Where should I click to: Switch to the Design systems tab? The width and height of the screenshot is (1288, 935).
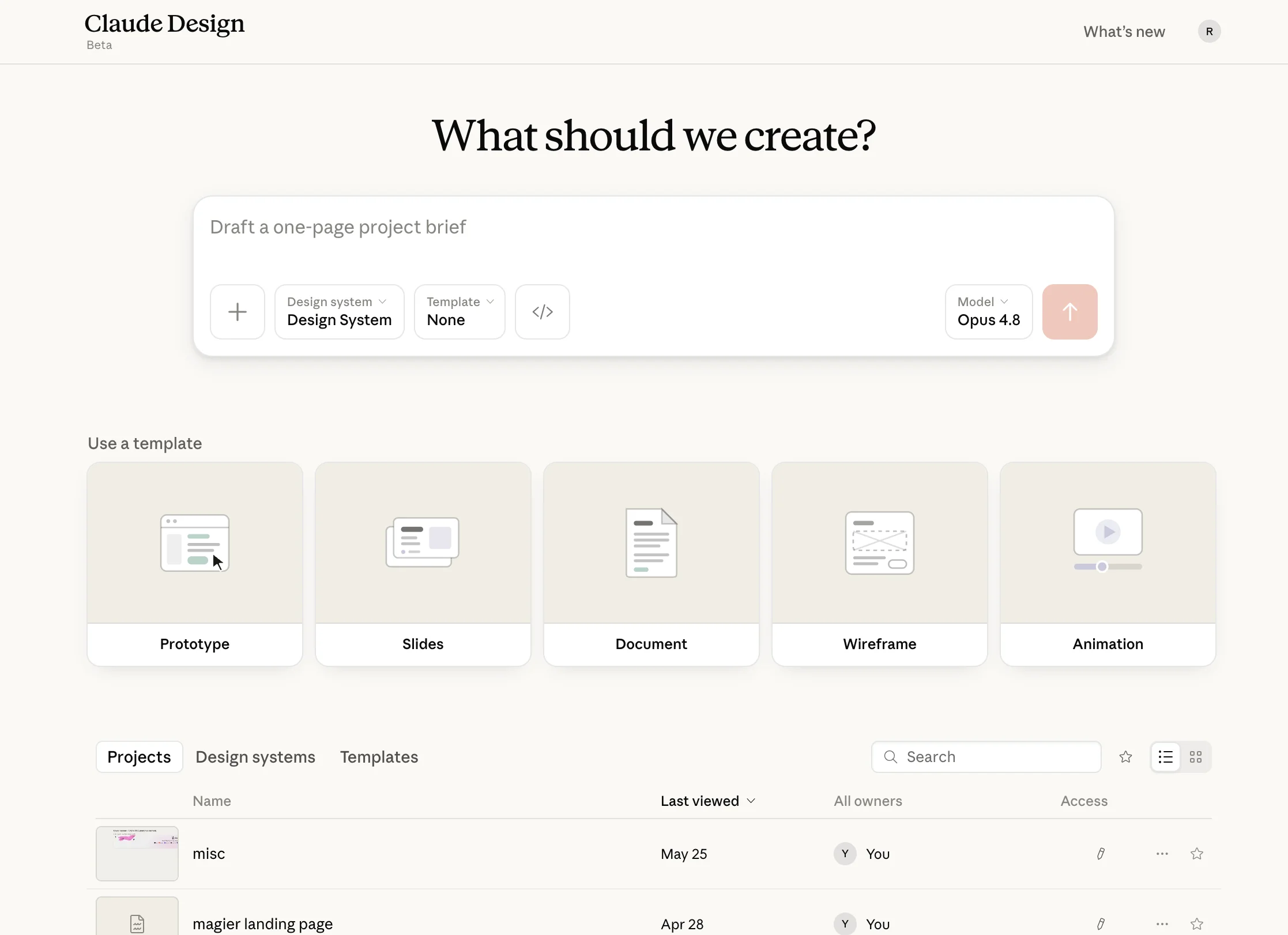[x=255, y=757]
